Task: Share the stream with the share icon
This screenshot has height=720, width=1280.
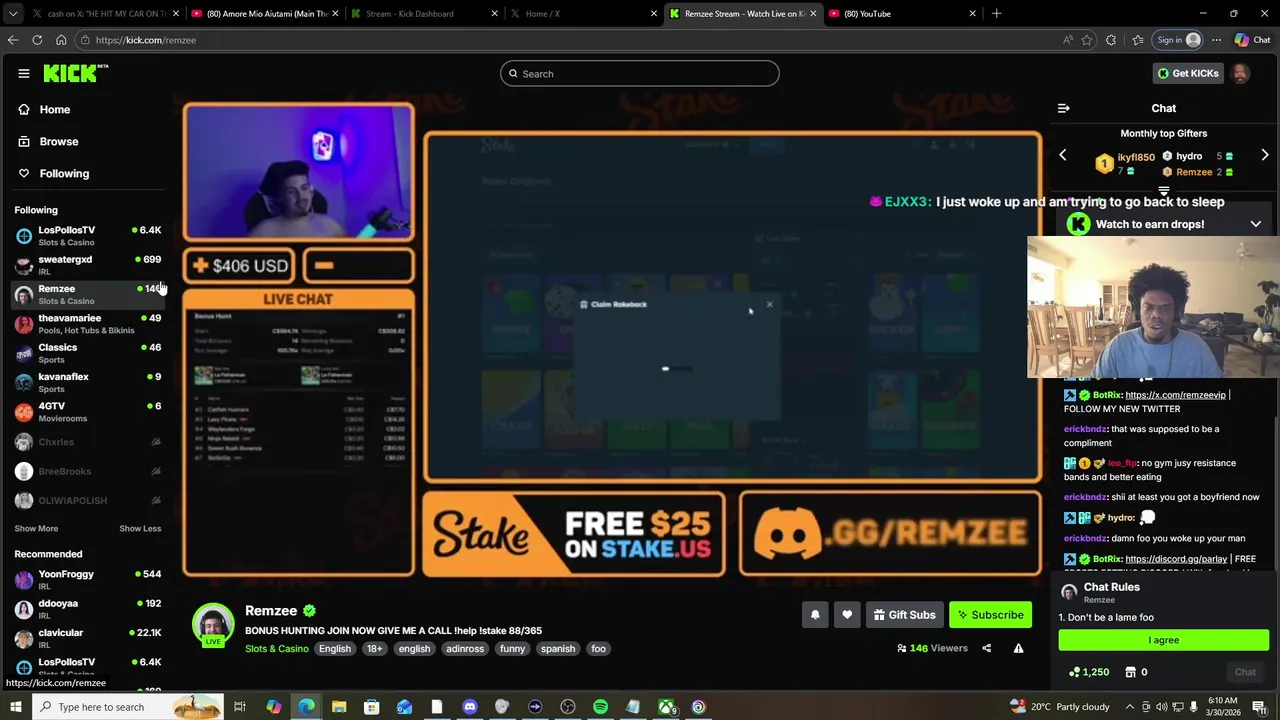Action: pyautogui.click(x=986, y=648)
